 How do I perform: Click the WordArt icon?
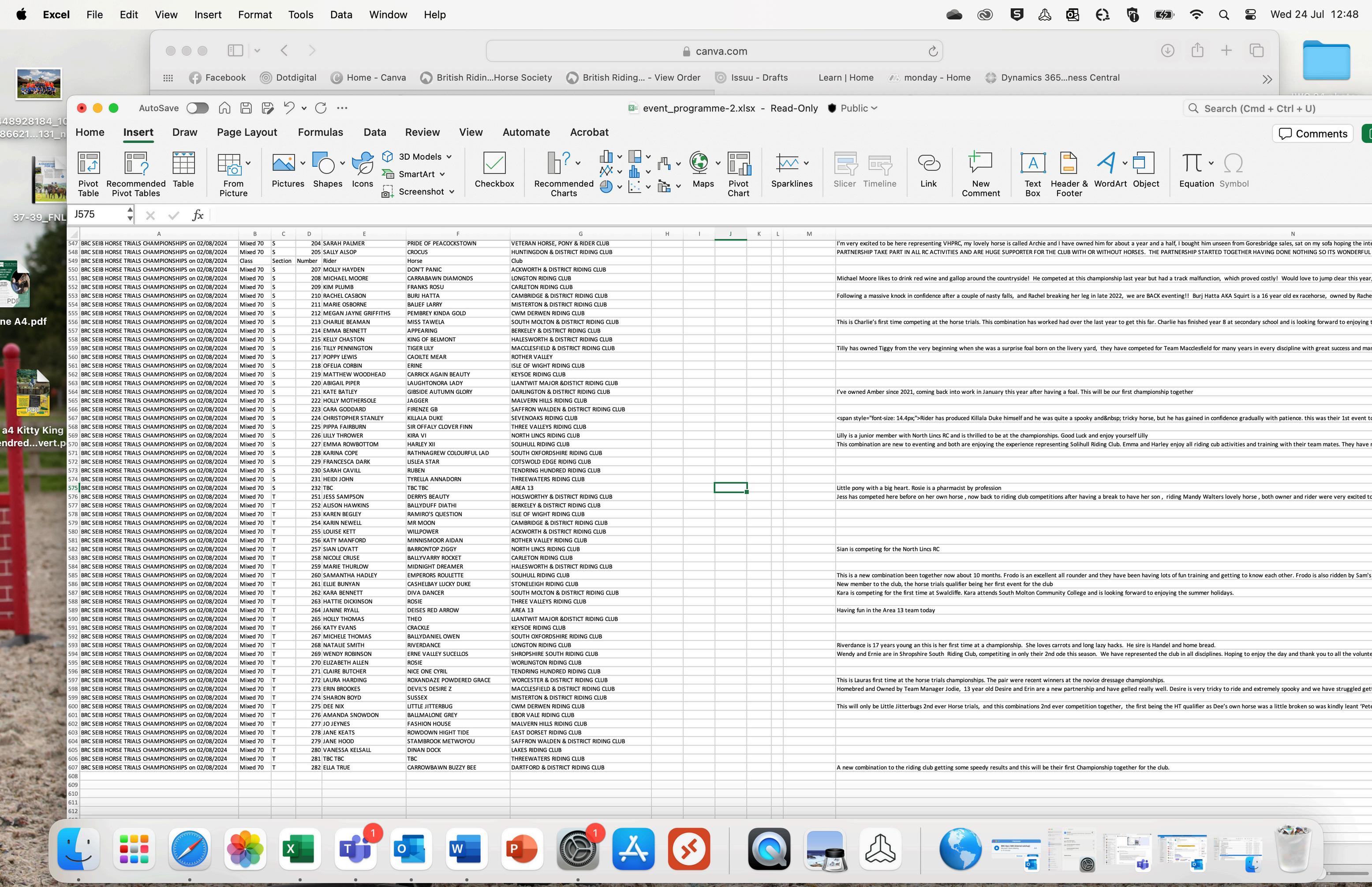pos(1106,164)
